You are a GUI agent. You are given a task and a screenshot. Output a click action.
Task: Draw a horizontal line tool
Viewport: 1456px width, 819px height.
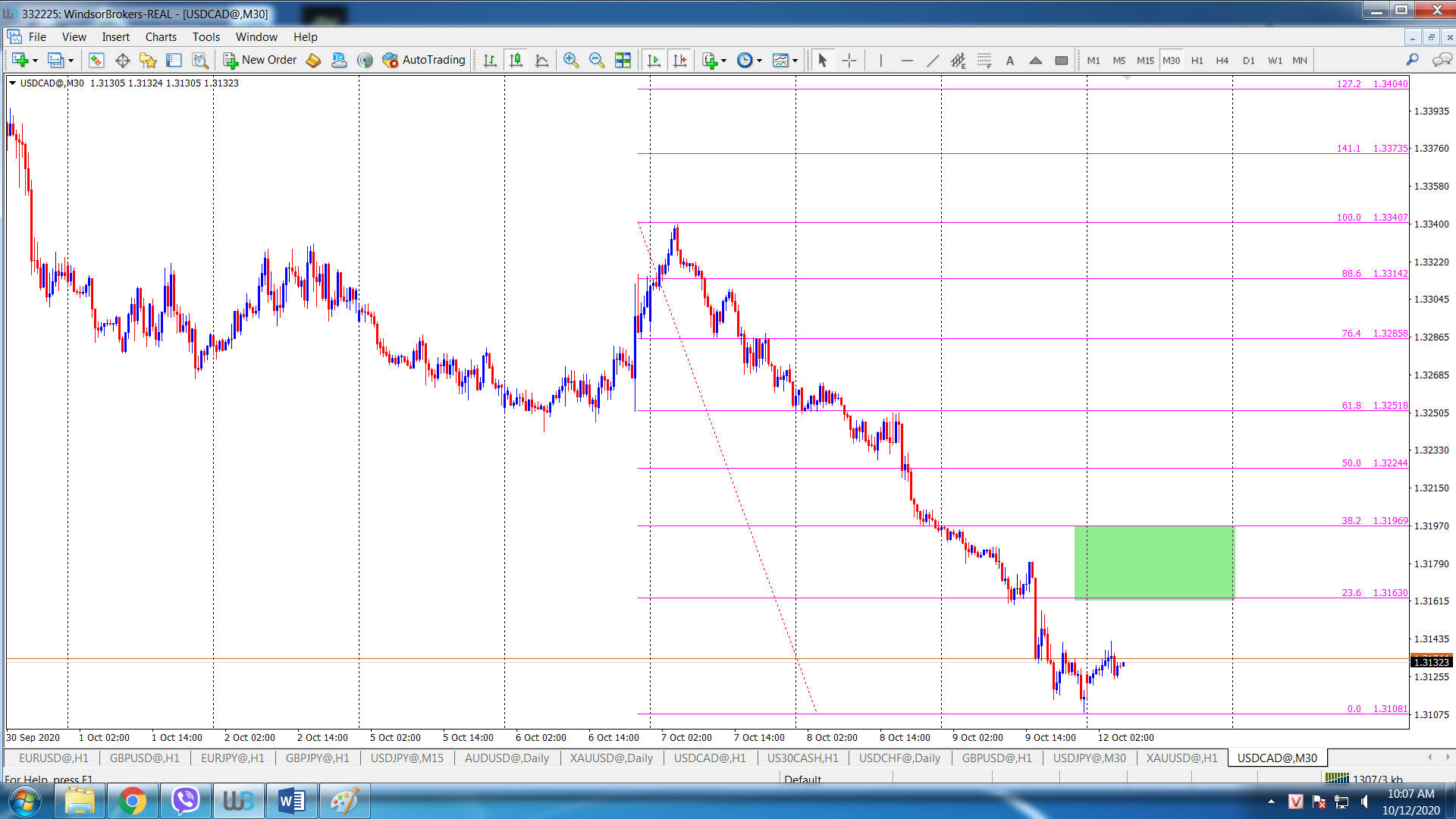906,61
